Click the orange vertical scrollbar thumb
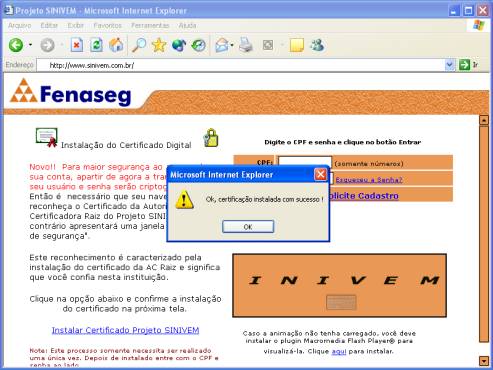The height and width of the screenshot is (370, 493). [x=484, y=234]
